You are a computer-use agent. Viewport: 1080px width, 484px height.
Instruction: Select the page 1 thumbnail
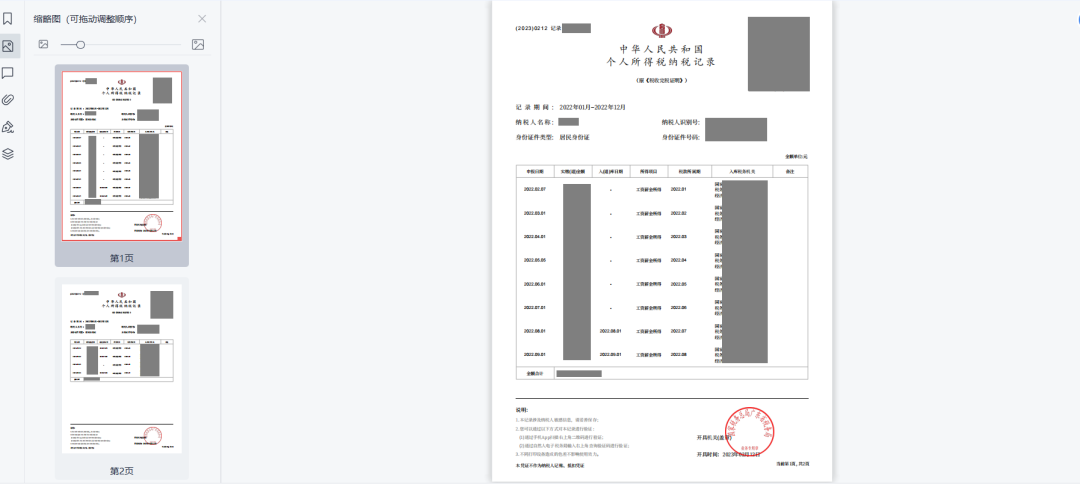click(122, 156)
